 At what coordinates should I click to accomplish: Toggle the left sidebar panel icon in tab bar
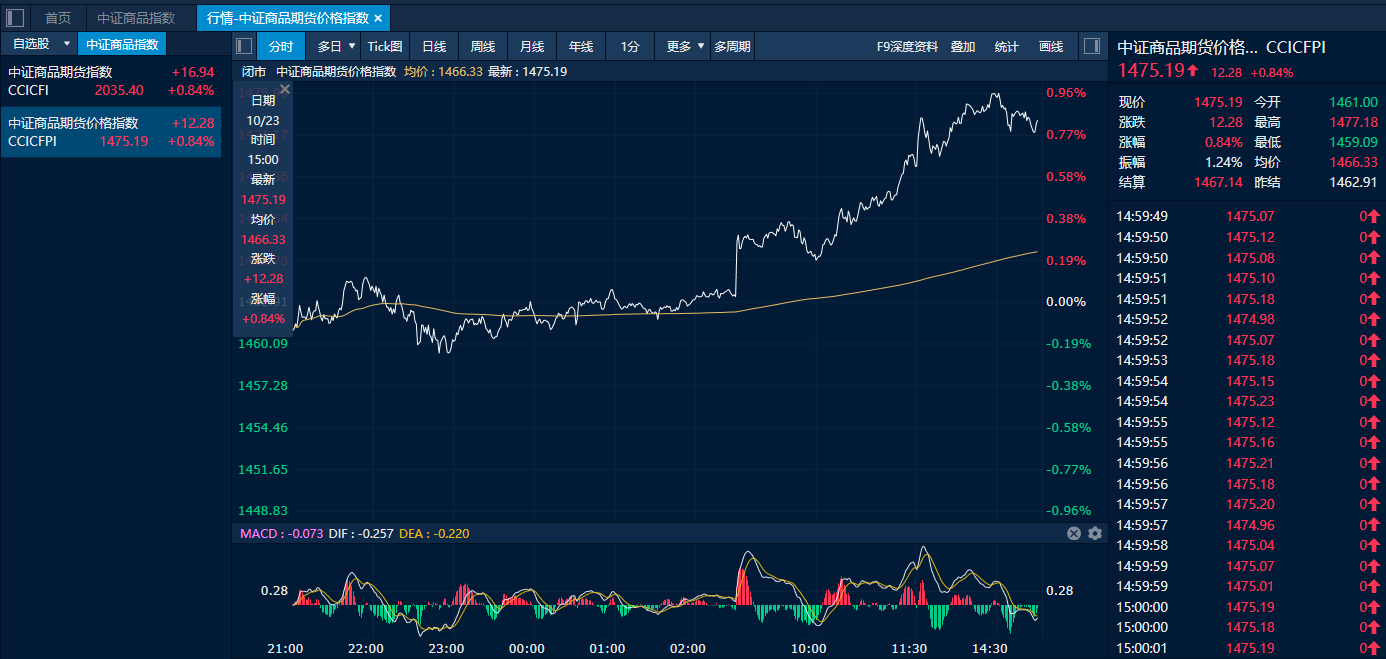[x=15, y=18]
